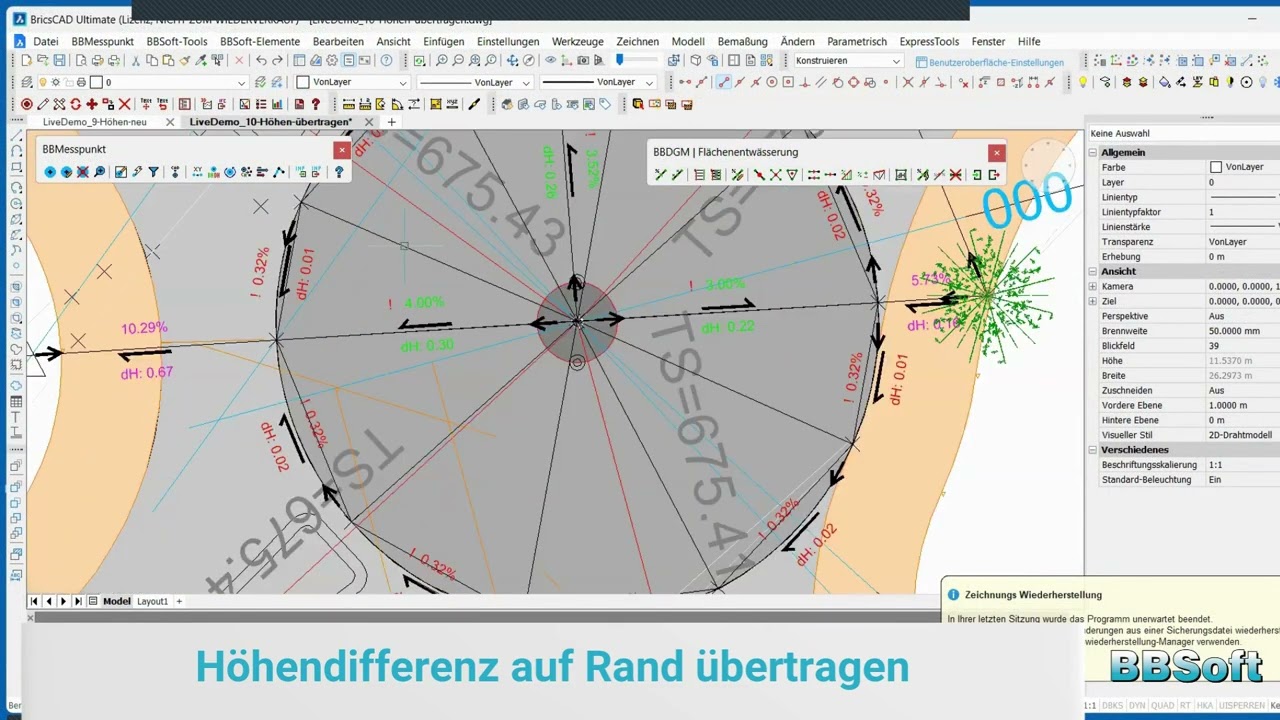Click the Visueller Stil value 2D-Drahtmodell
Viewport: 1280px width, 720px height.
[x=1240, y=435]
